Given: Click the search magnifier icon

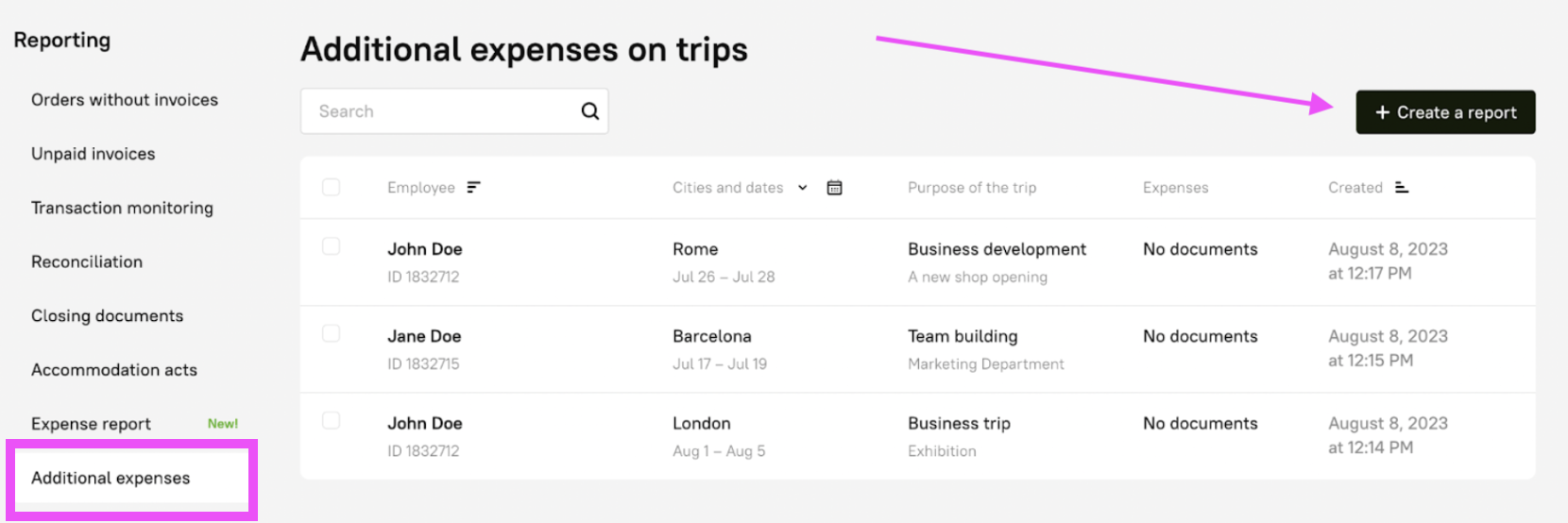Looking at the screenshot, I should point(590,111).
